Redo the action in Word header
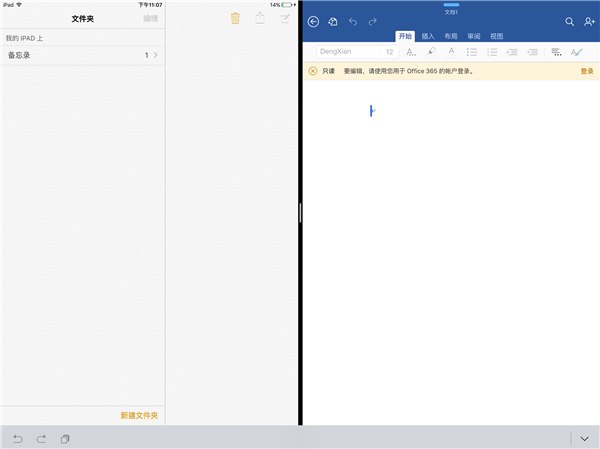This screenshot has width=600, height=449. (x=372, y=22)
